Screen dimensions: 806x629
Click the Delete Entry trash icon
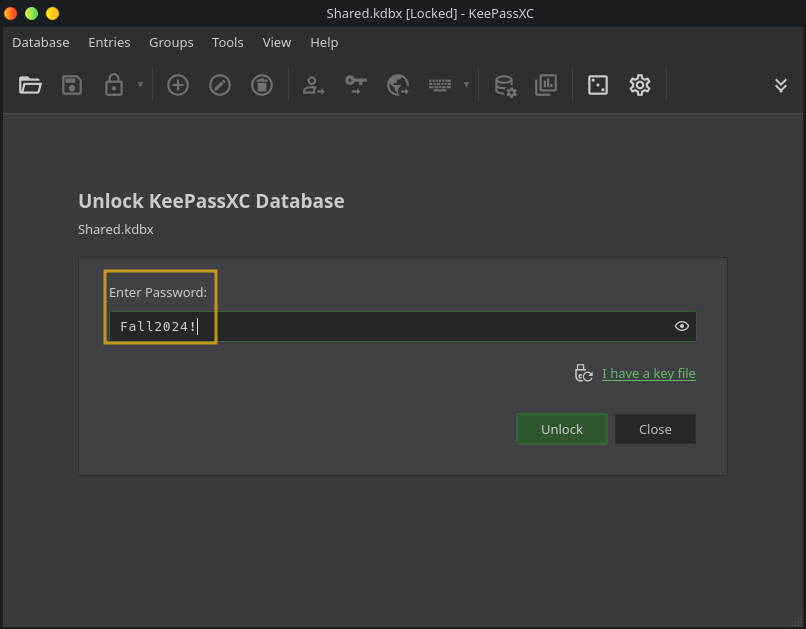[262, 85]
